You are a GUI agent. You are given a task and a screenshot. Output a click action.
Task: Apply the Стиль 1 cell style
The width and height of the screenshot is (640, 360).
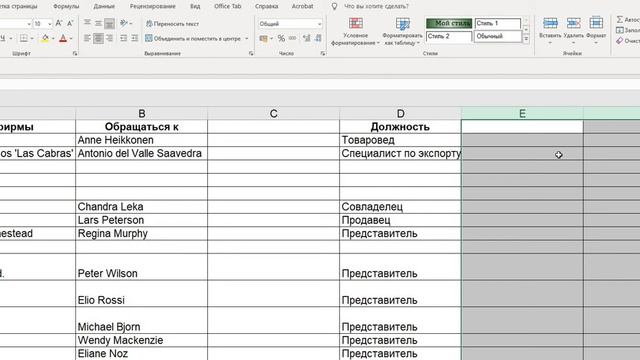coord(498,23)
